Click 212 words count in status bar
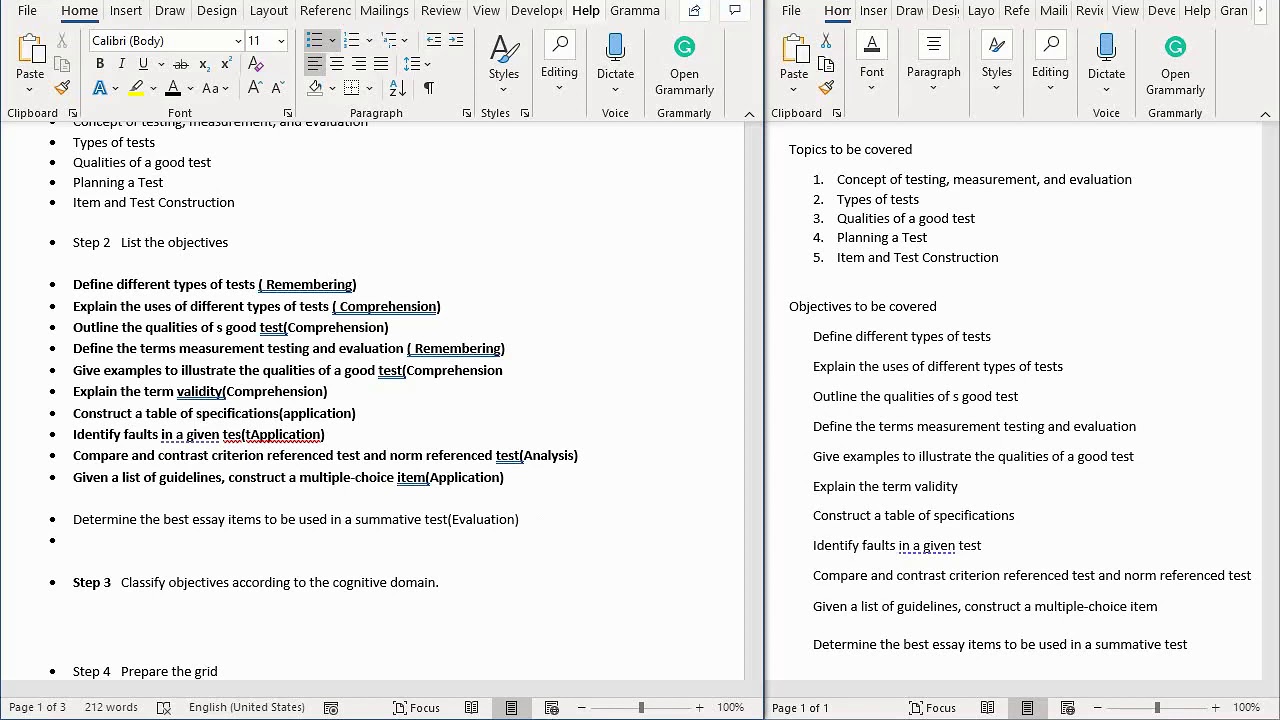This screenshot has height=720, width=1280. pos(111,708)
